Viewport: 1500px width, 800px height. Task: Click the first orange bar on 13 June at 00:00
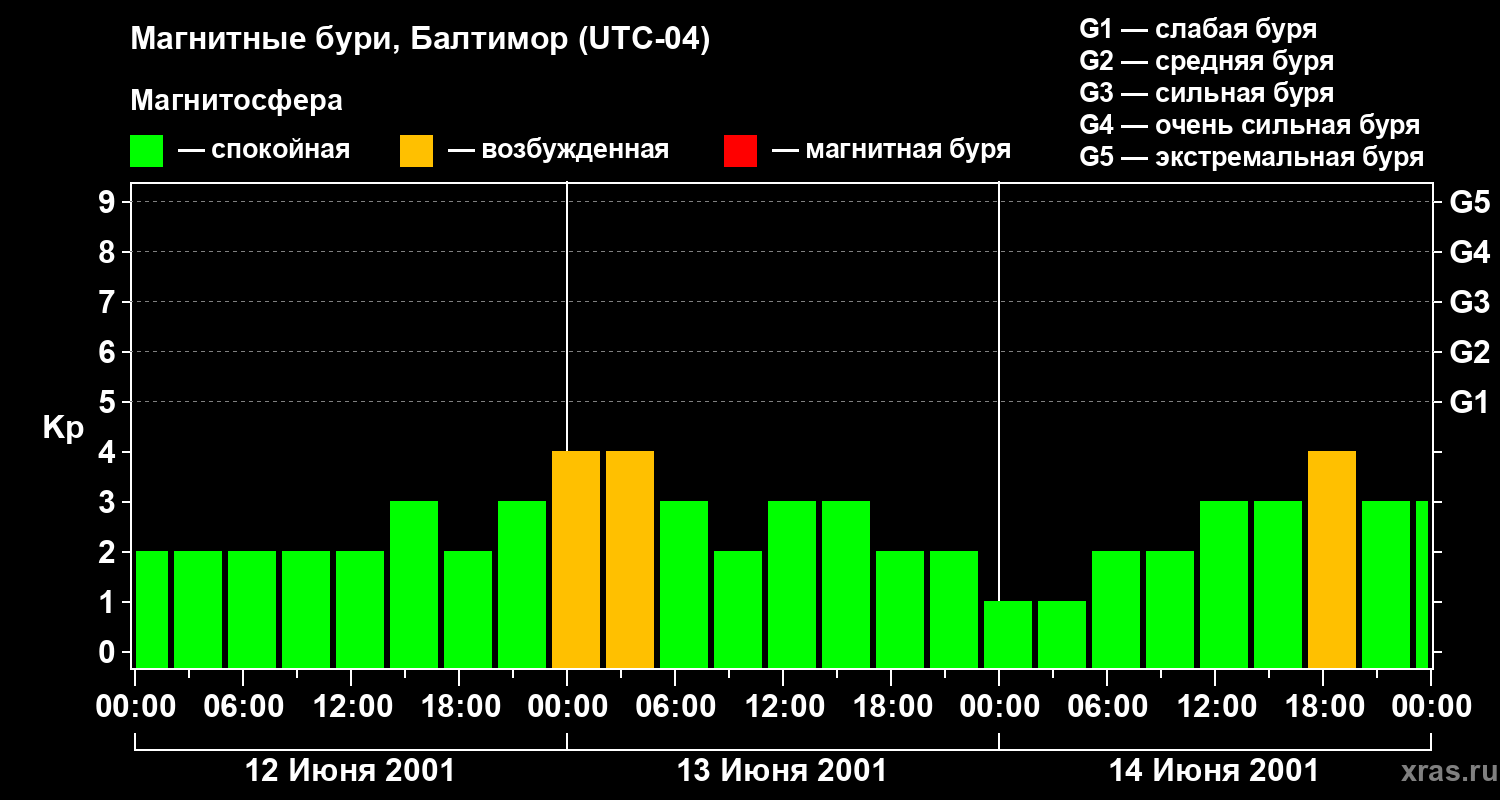click(576, 559)
